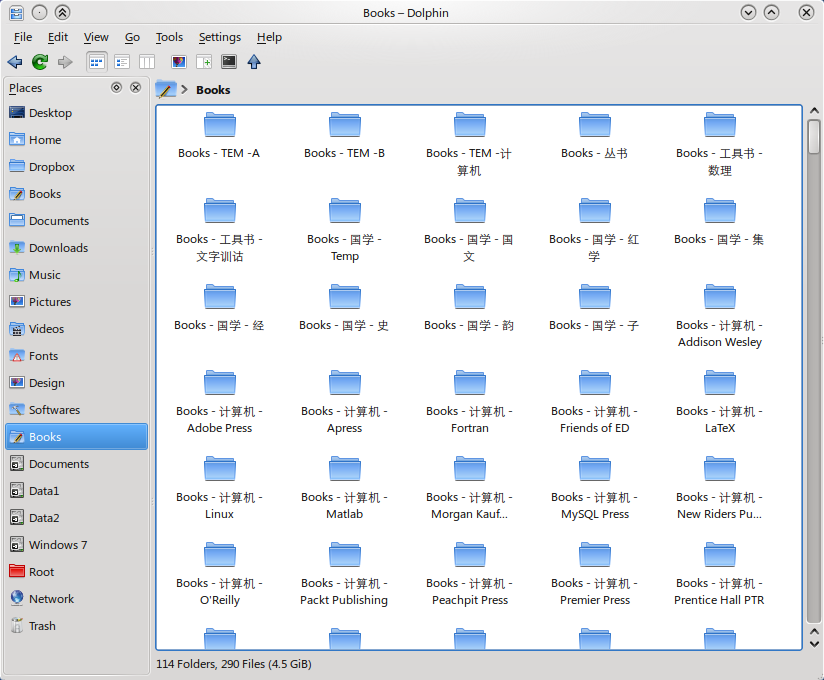Switch to Columns view mode

click(147, 62)
